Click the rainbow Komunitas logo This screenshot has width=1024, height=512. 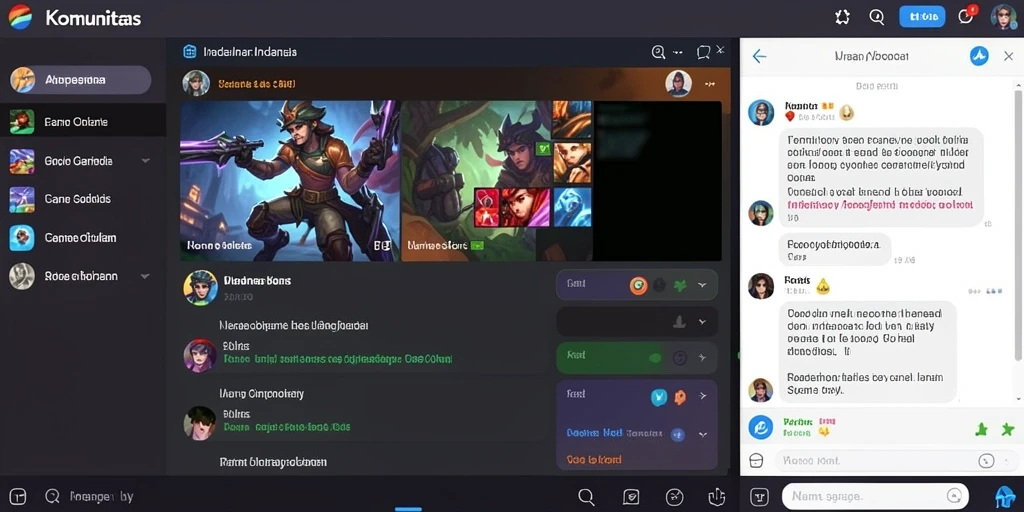click(20, 17)
